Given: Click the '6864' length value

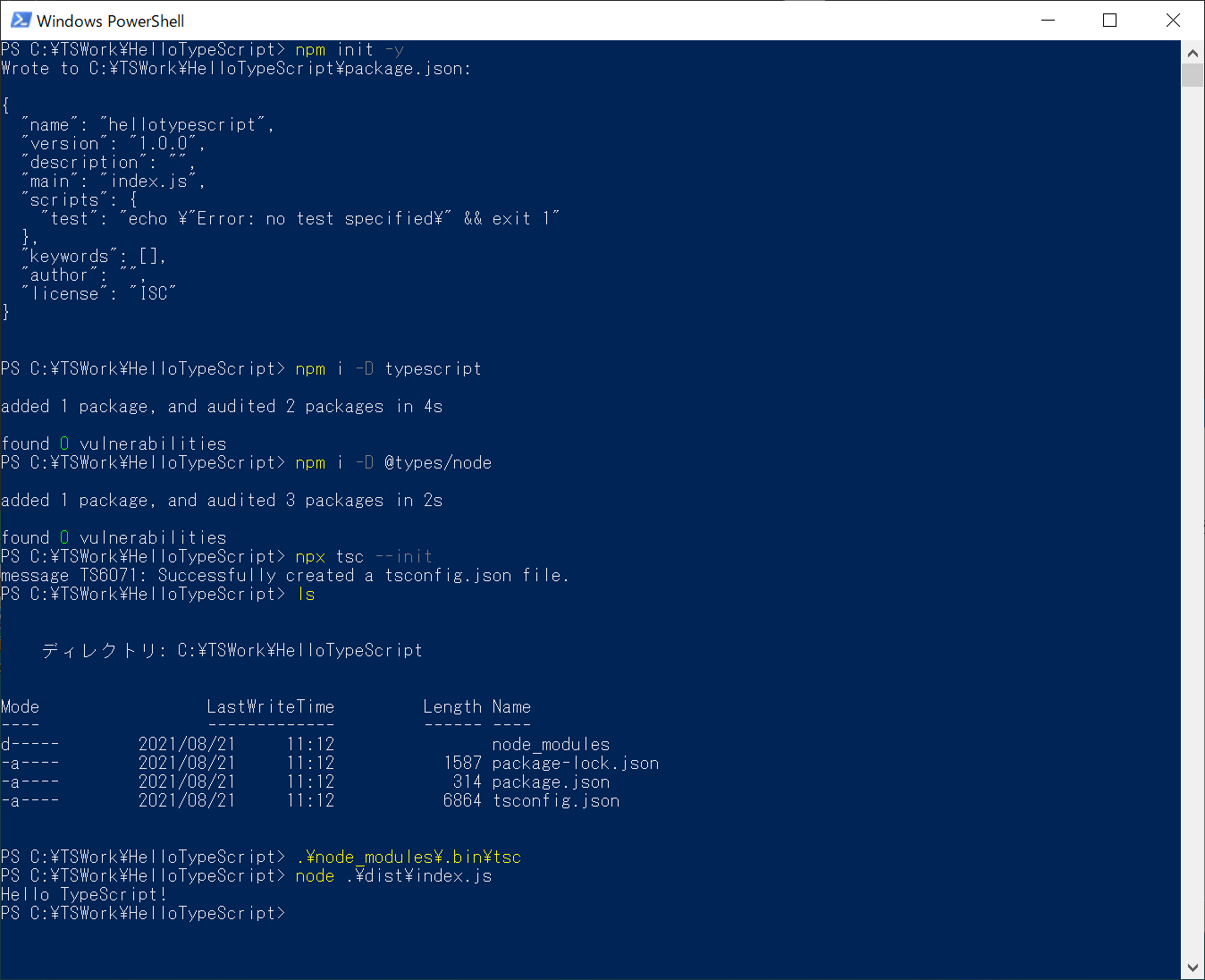Looking at the screenshot, I should click(x=463, y=801).
